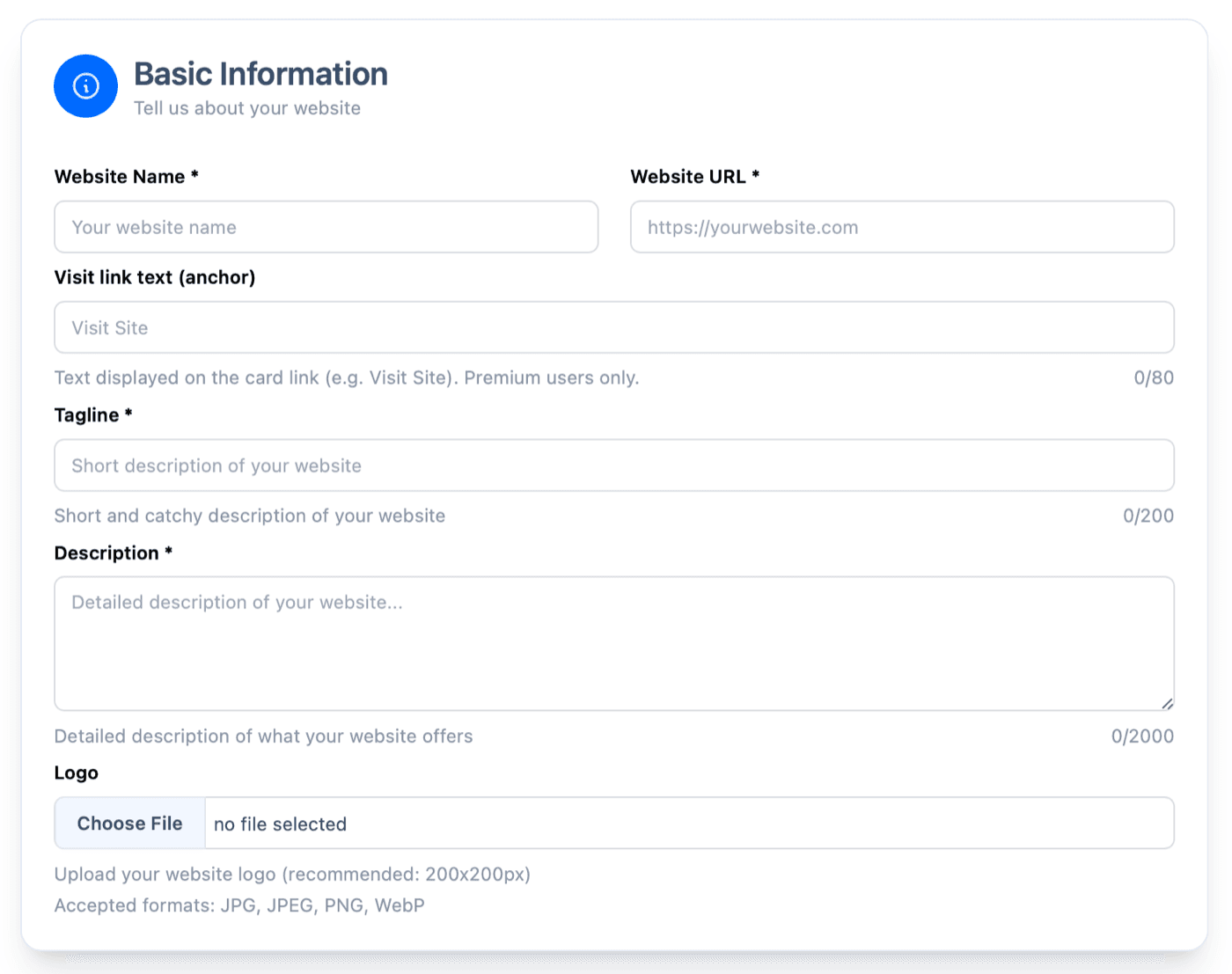Click the "no file selected" text
The width and height of the screenshot is (1232, 974).
pyautogui.click(x=280, y=824)
